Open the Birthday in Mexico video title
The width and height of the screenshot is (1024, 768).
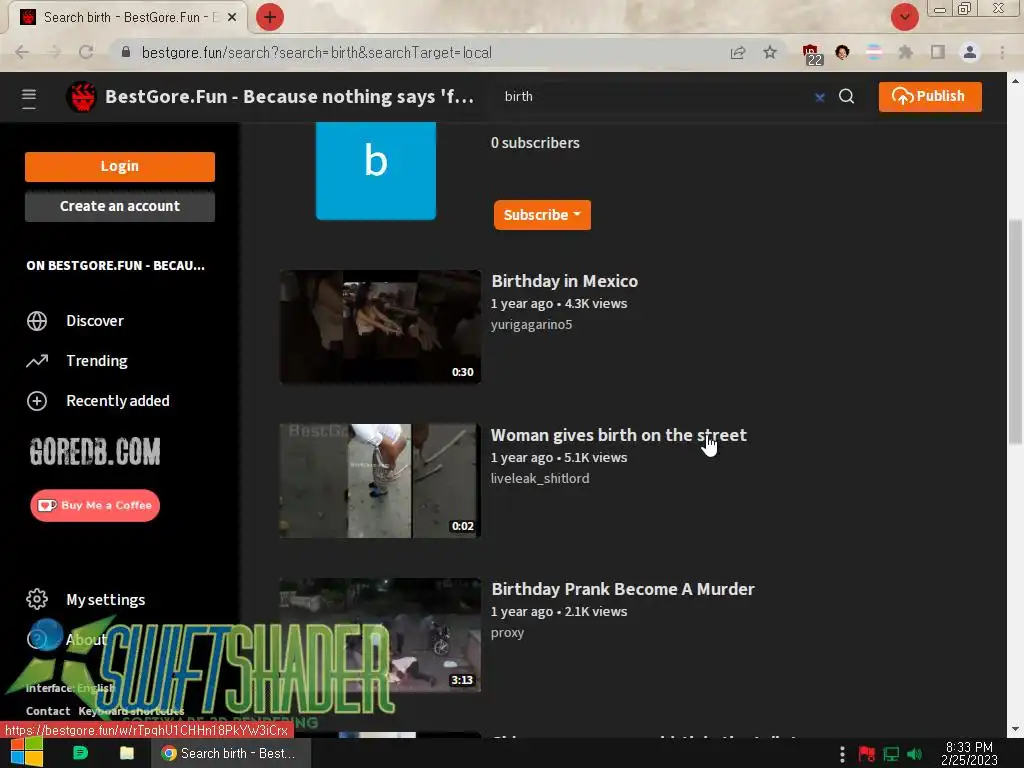tap(564, 281)
